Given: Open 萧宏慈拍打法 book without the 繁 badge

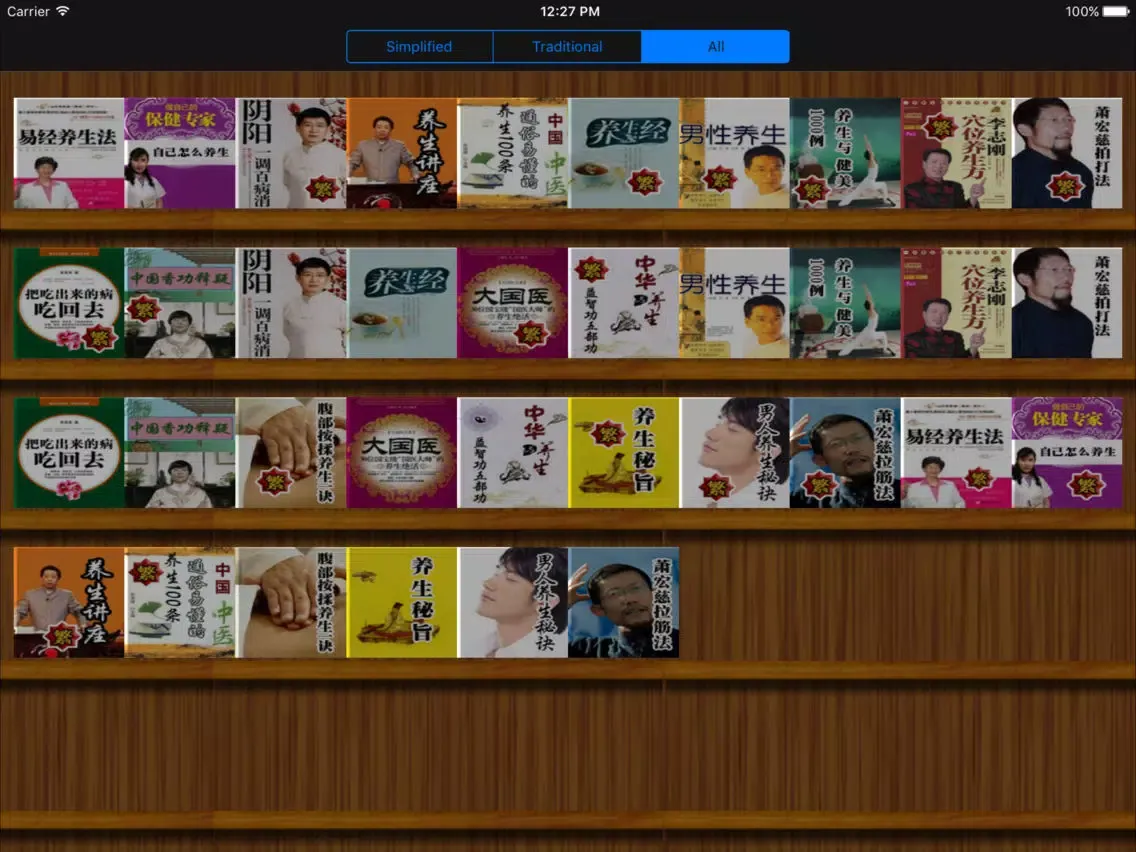Looking at the screenshot, I should tap(1067, 303).
